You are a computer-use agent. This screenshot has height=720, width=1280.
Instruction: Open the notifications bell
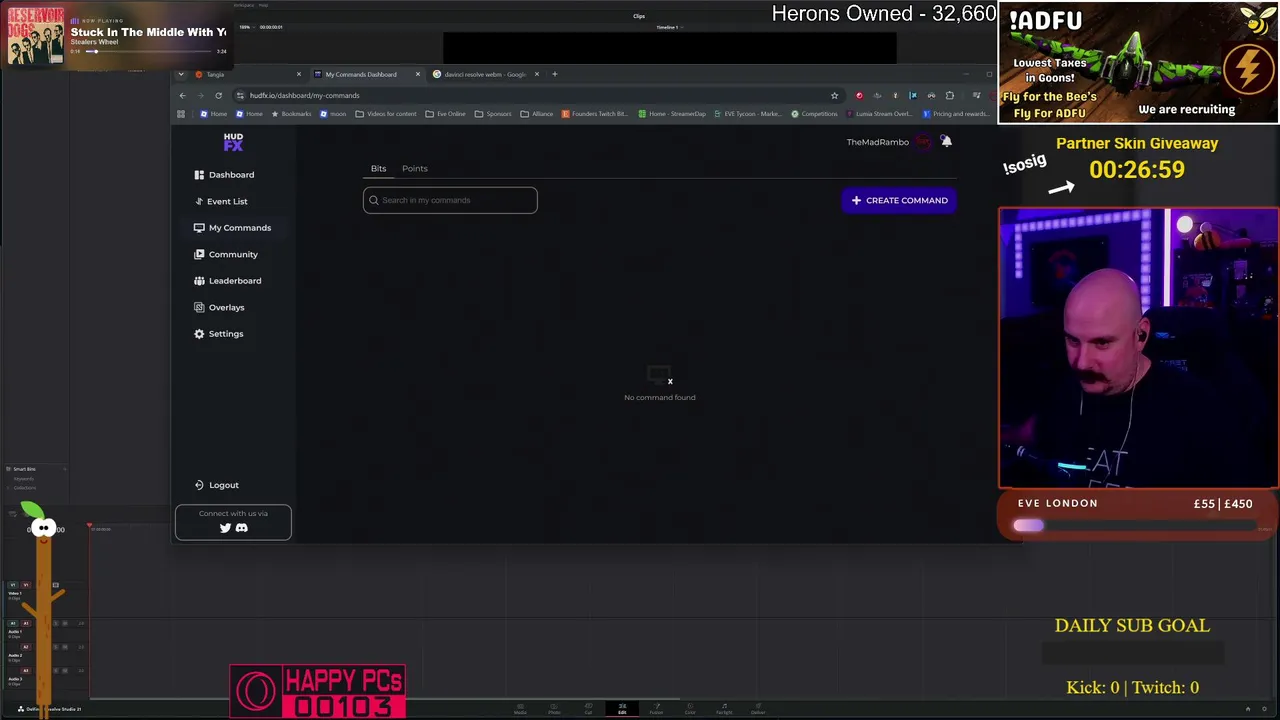tap(946, 142)
